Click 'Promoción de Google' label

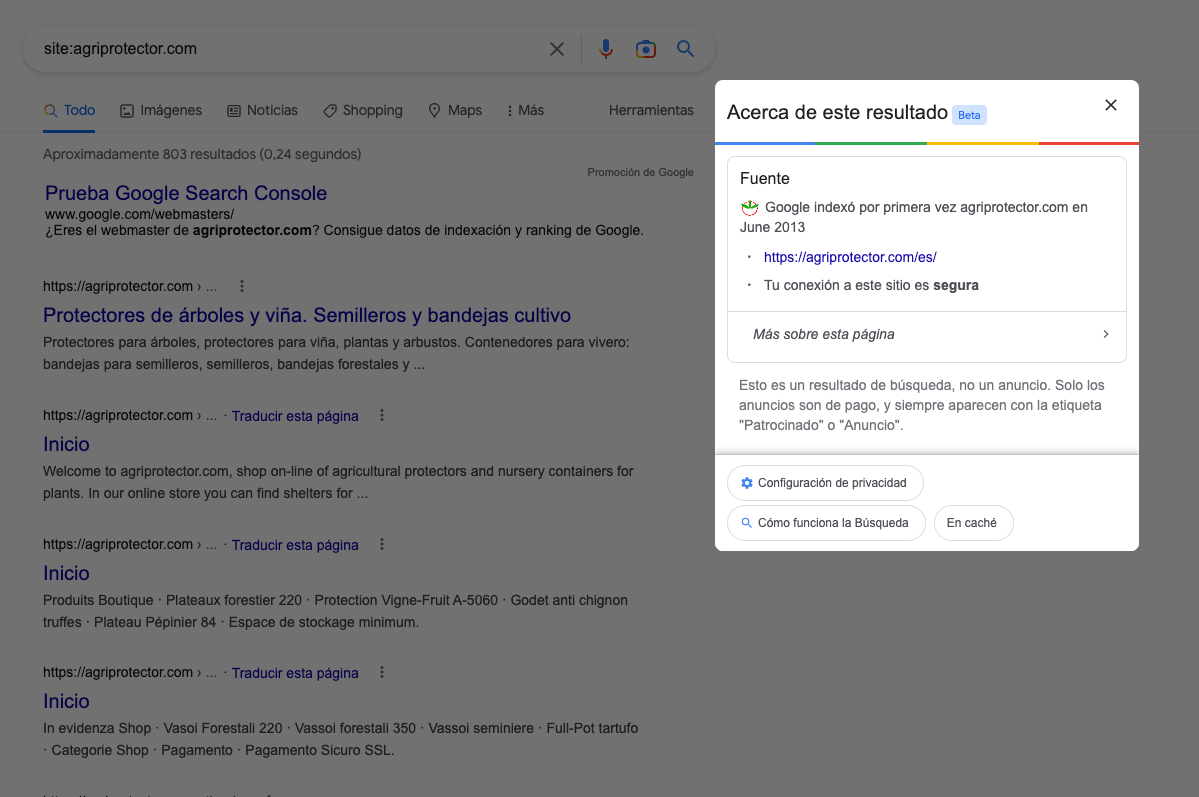[x=640, y=172]
